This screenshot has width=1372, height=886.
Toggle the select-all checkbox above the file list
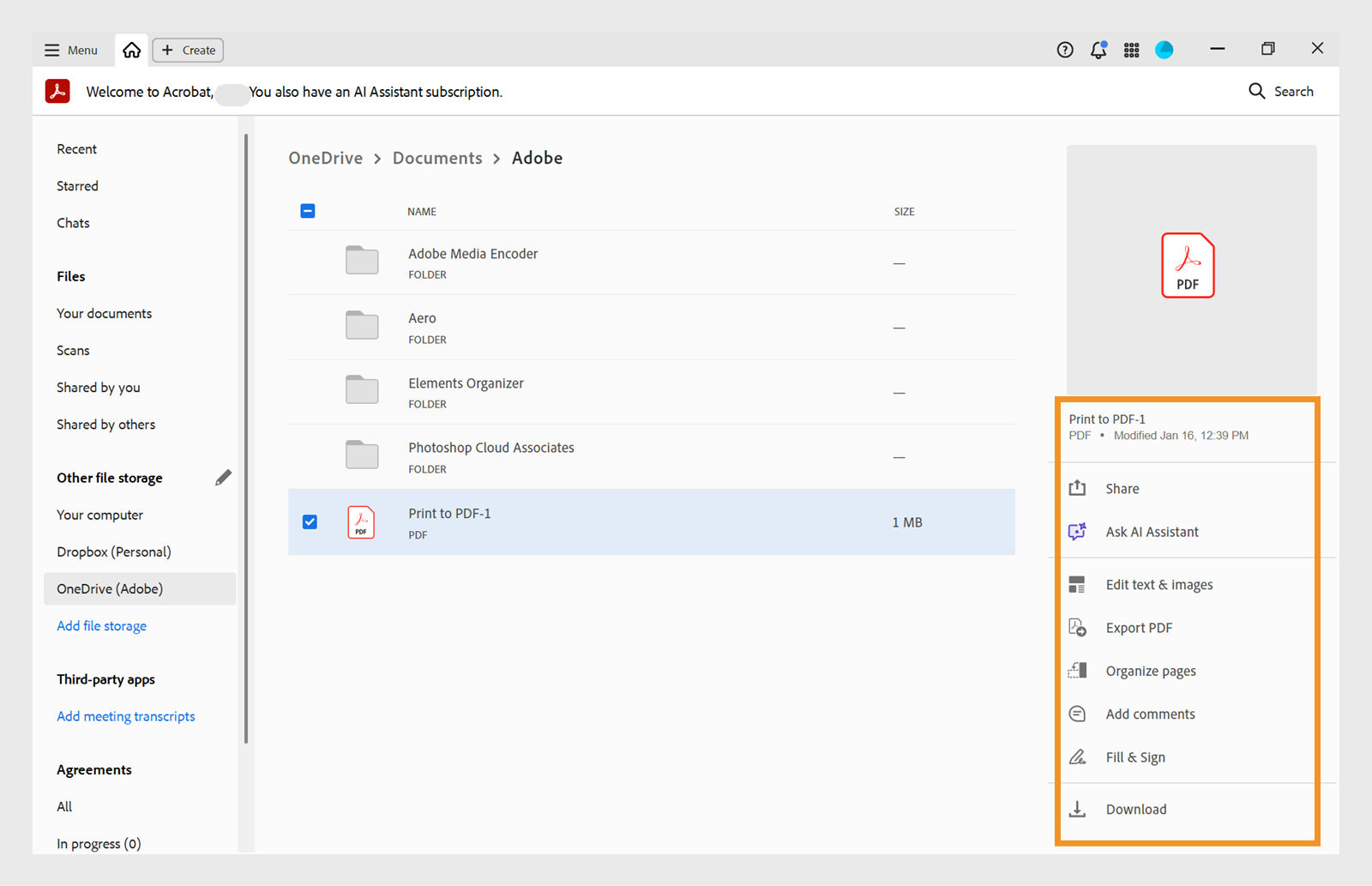307,210
